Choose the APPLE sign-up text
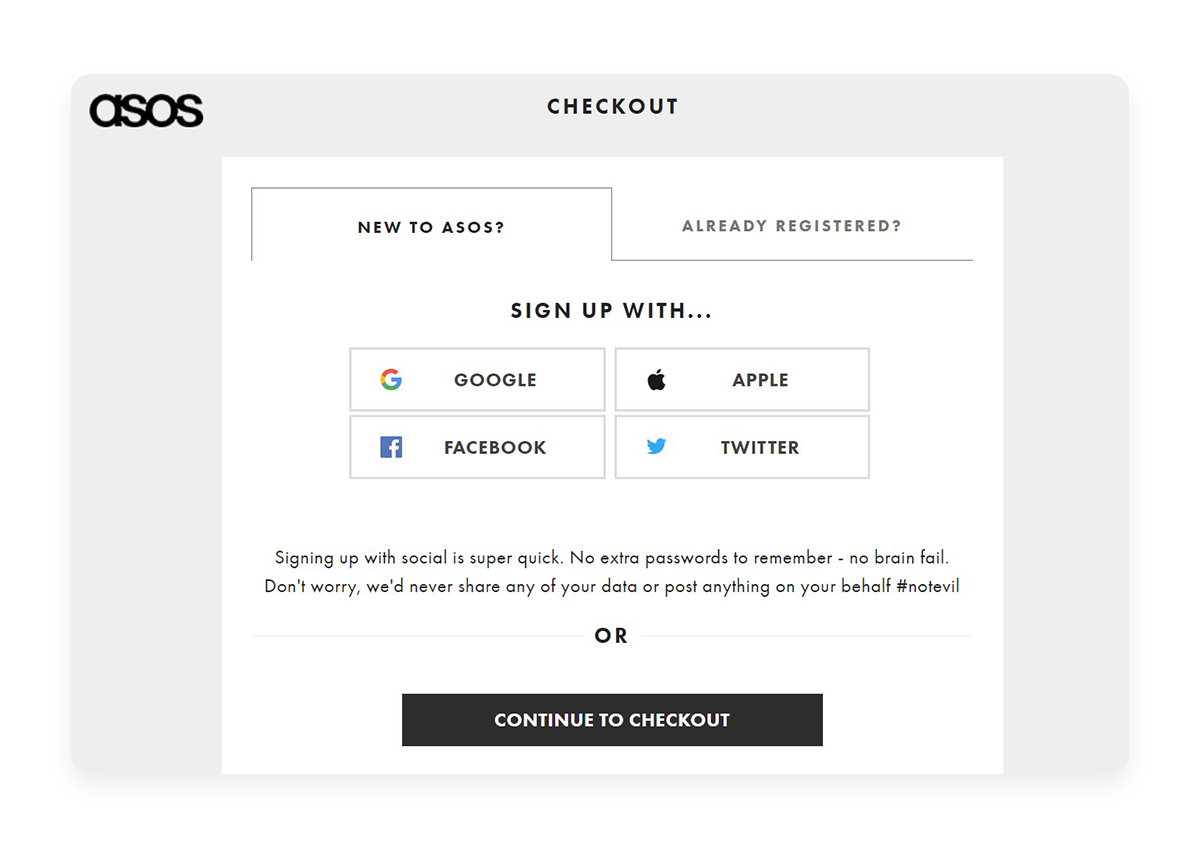This screenshot has width=1200, height=850. (x=760, y=380)
